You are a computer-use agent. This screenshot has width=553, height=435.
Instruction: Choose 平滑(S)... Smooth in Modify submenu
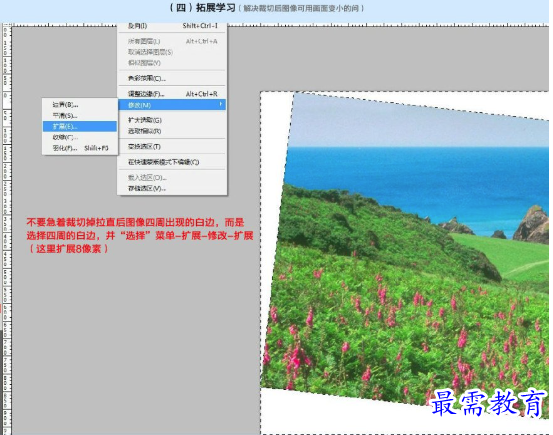click(x=80, y=115)
